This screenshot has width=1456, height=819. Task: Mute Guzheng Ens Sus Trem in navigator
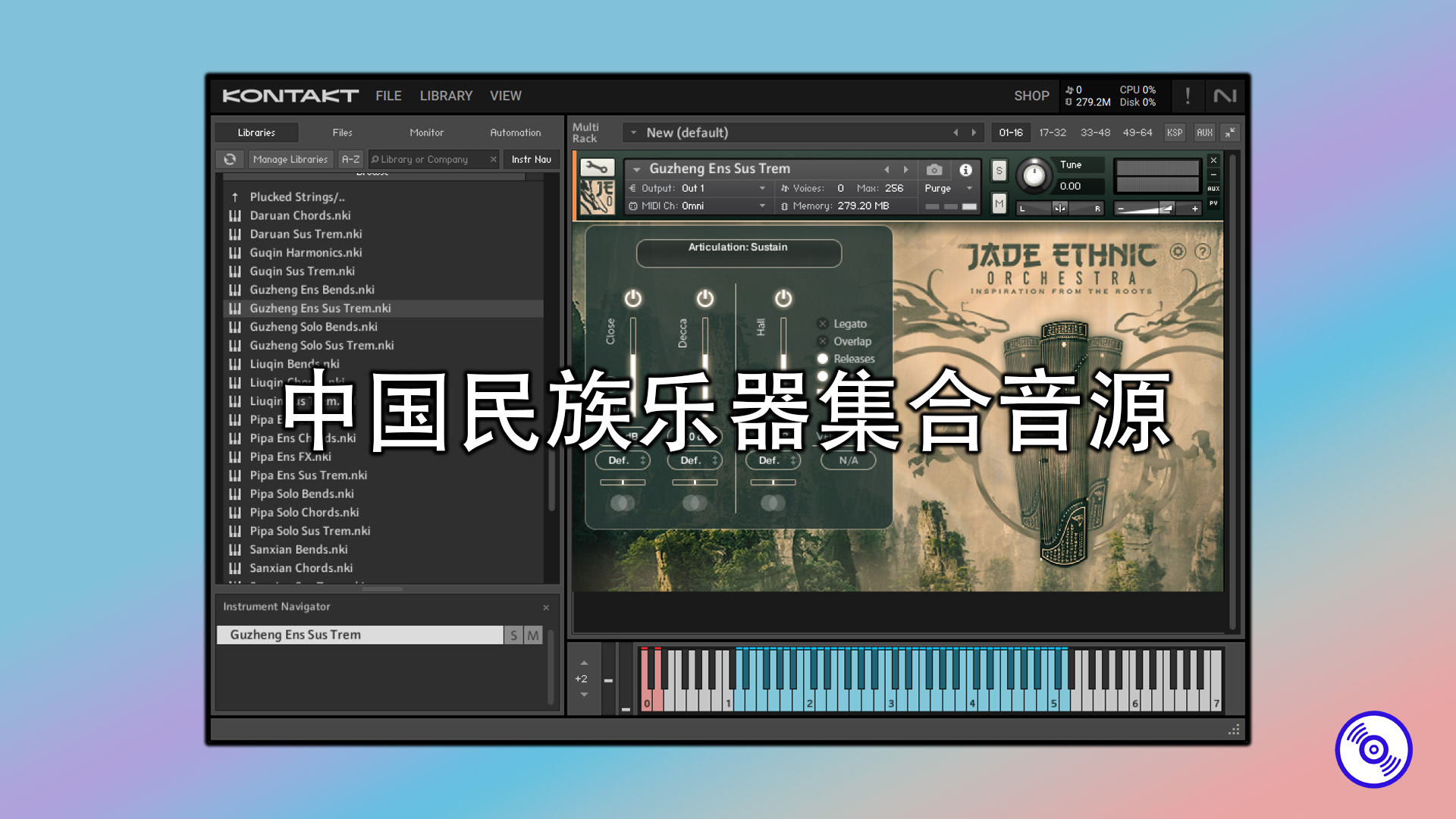click(533, 635)
